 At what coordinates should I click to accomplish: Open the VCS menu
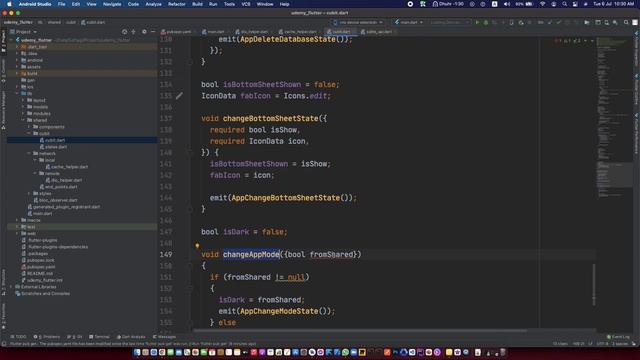click(246, 4)
